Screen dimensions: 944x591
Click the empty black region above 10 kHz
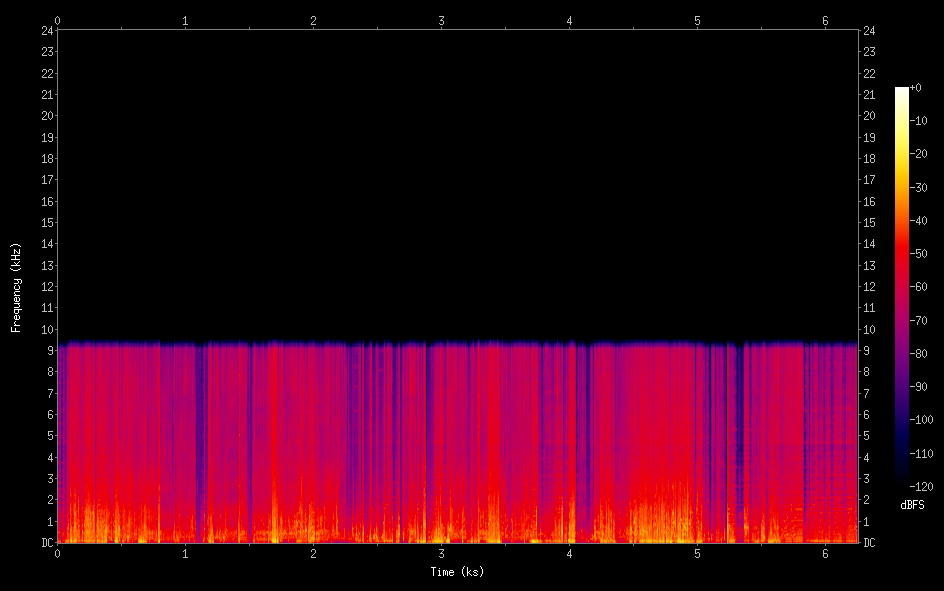click(x=457, y=180)
